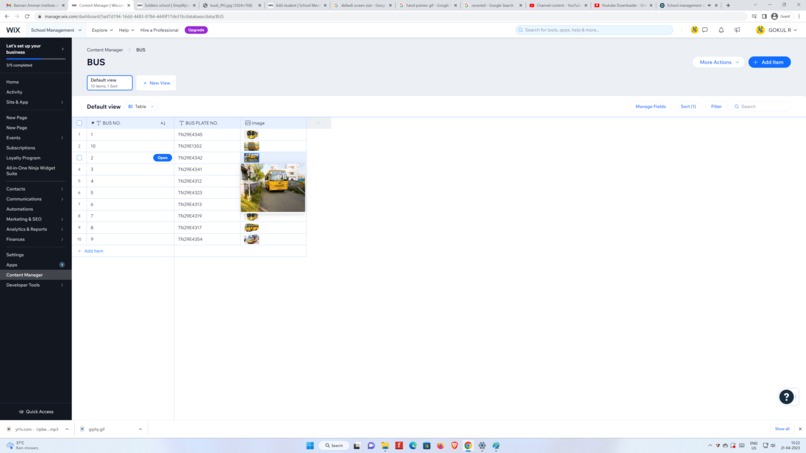The height and width of the screenshot is (453, 806).
Task: Expand the Help menu
Action: (x=126, y=30)
